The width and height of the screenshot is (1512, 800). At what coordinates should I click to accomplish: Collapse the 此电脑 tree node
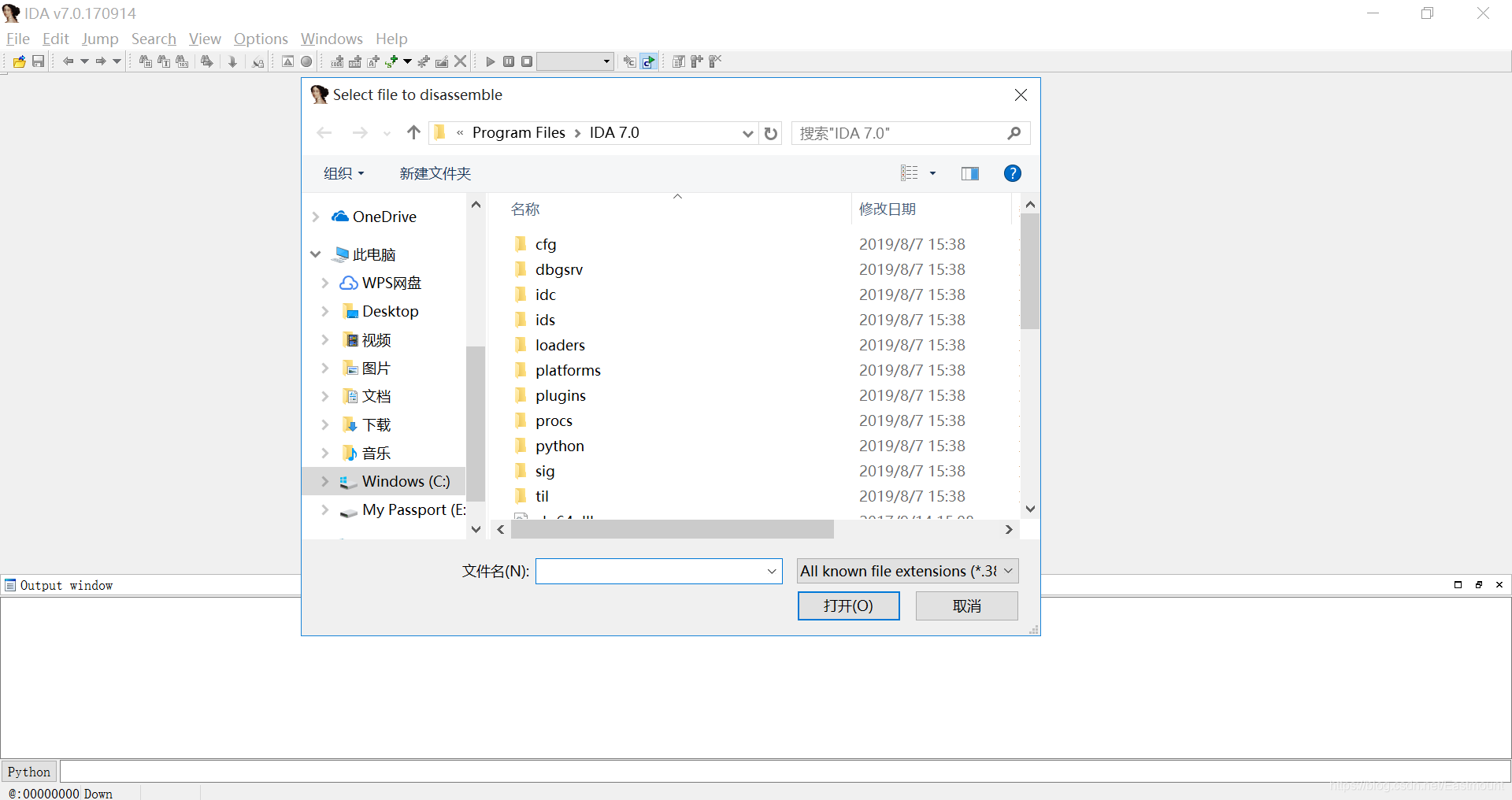point(316,254)
